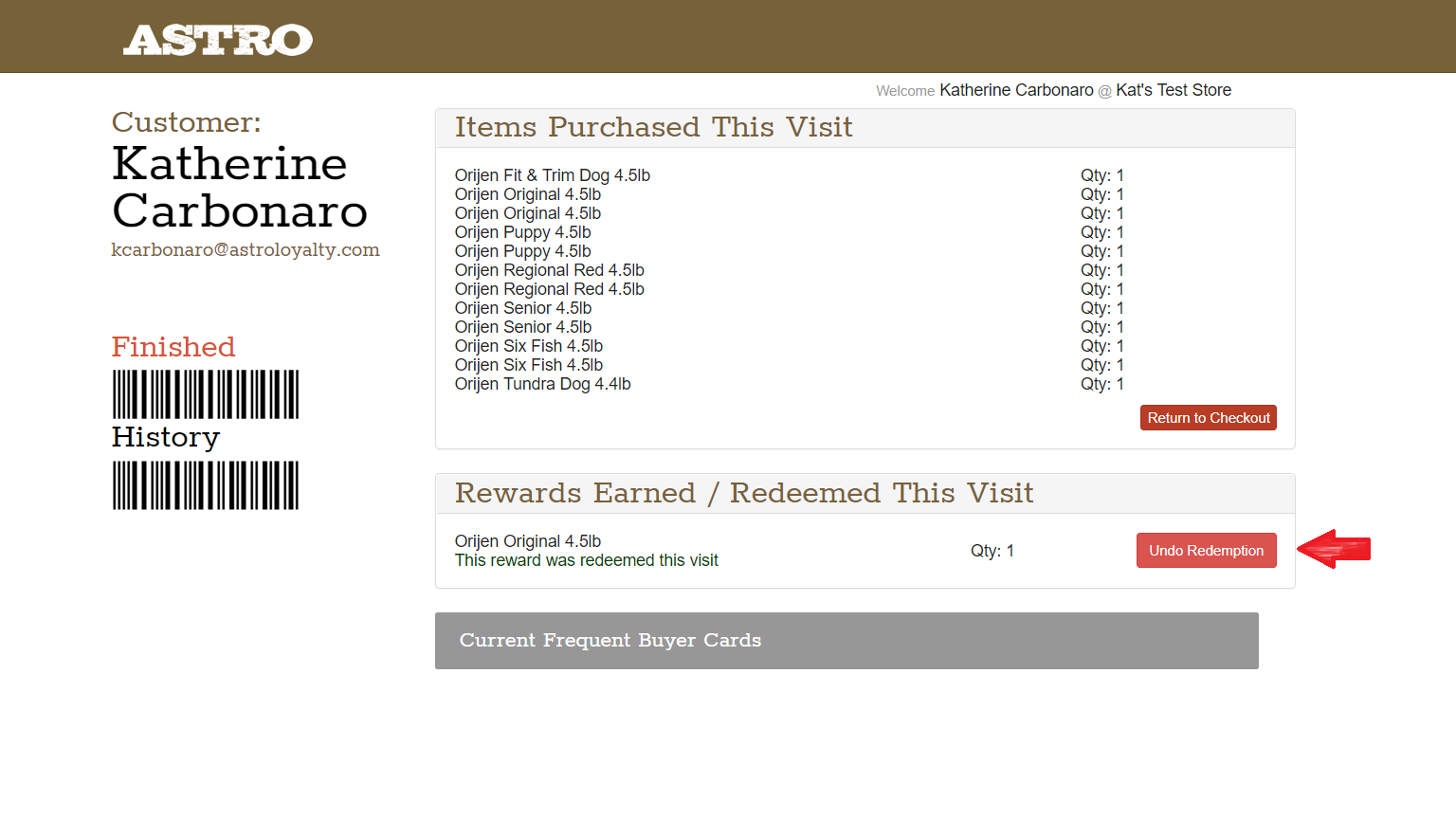Select Orijen Fit & Trim Dog 4.5lb item
The width and height of the screenshot is (1456, 820).
553,175
